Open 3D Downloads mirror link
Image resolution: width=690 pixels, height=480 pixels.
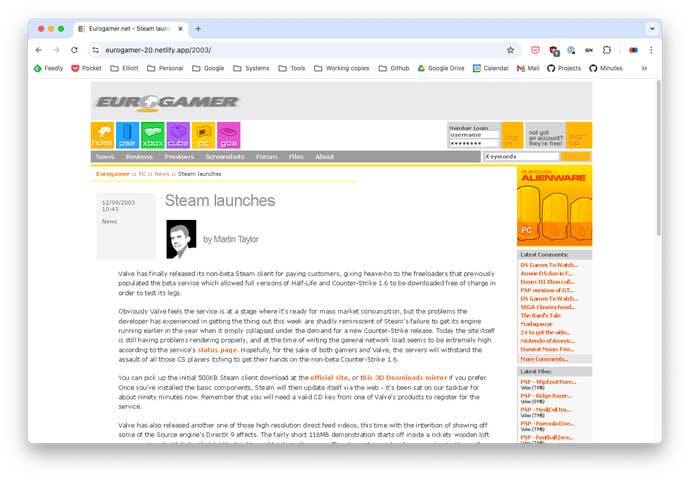click(x=404, y=378)
